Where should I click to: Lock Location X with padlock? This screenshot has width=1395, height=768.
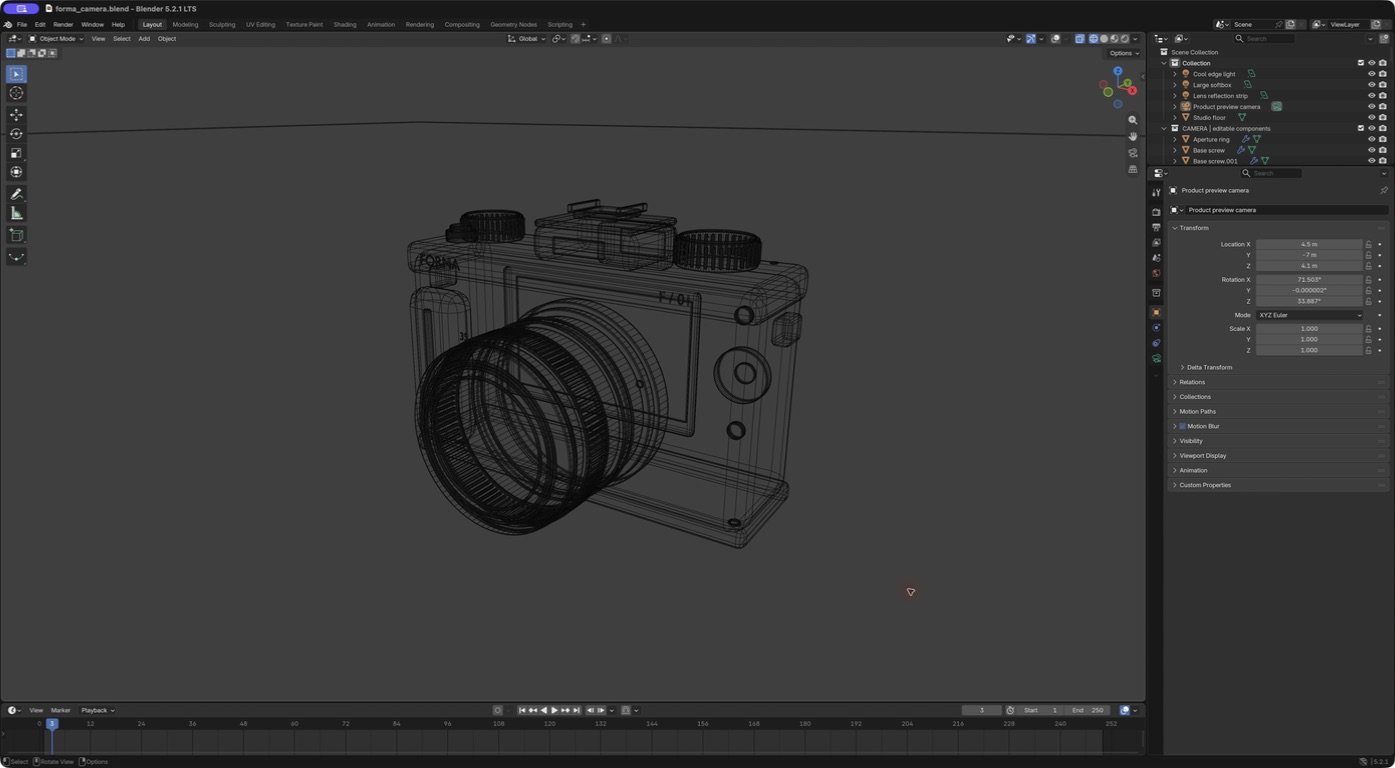coord(1368,244)
